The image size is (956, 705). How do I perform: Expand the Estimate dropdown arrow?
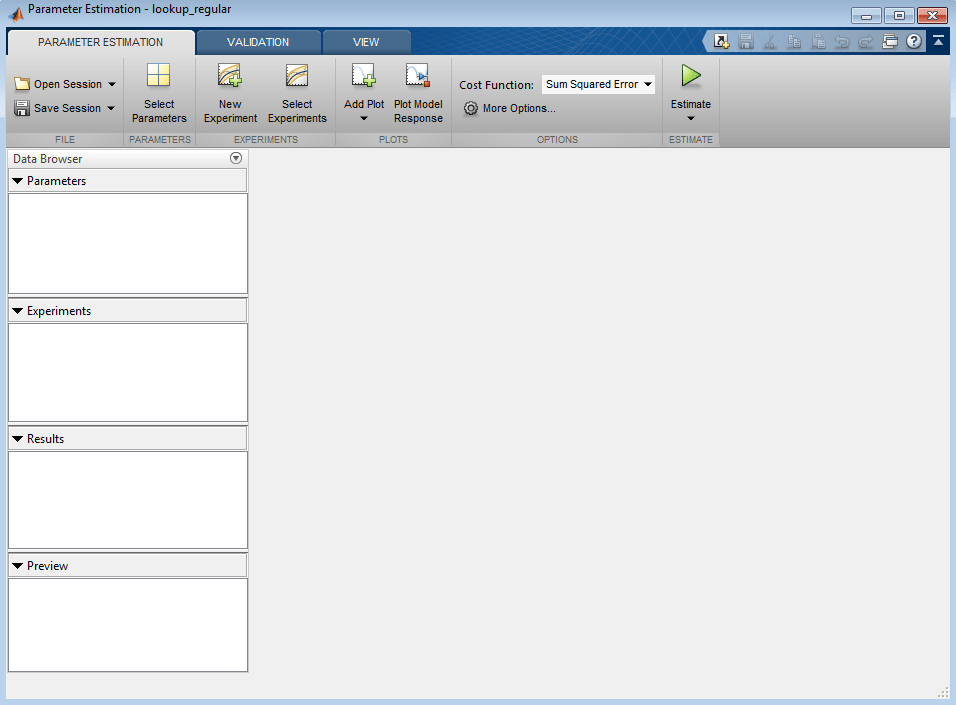[x=691, y=118]
